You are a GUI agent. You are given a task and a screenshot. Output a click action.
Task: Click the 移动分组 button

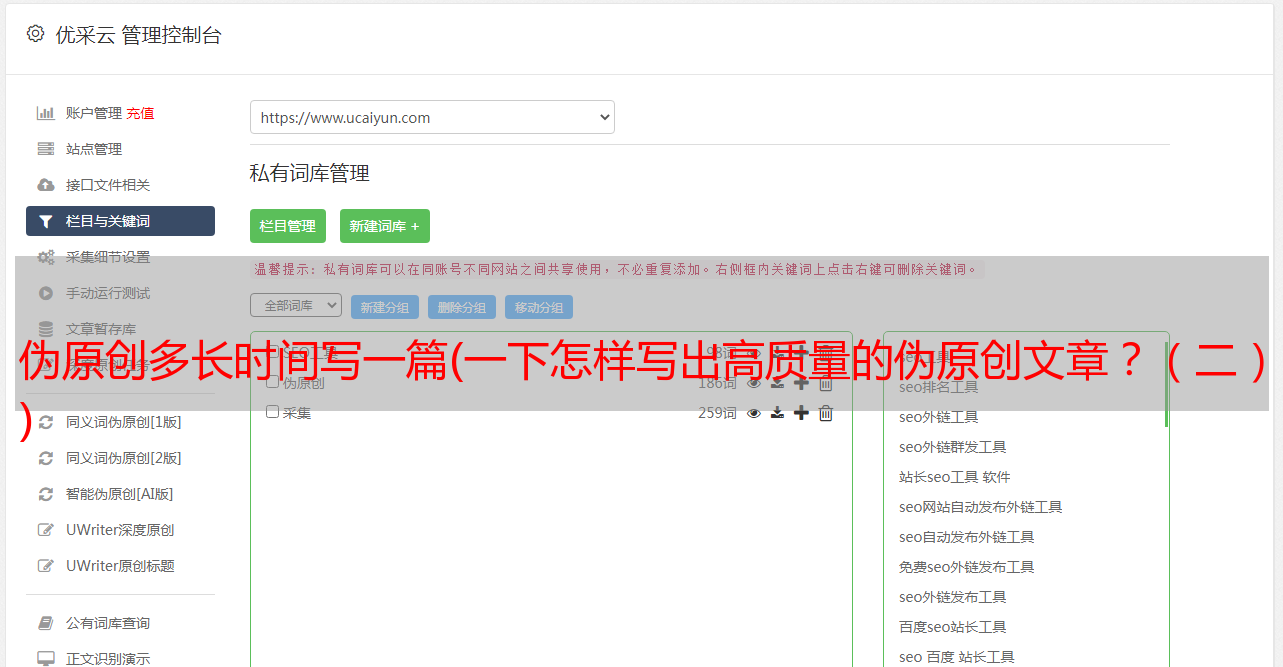(x=539, y=307)
